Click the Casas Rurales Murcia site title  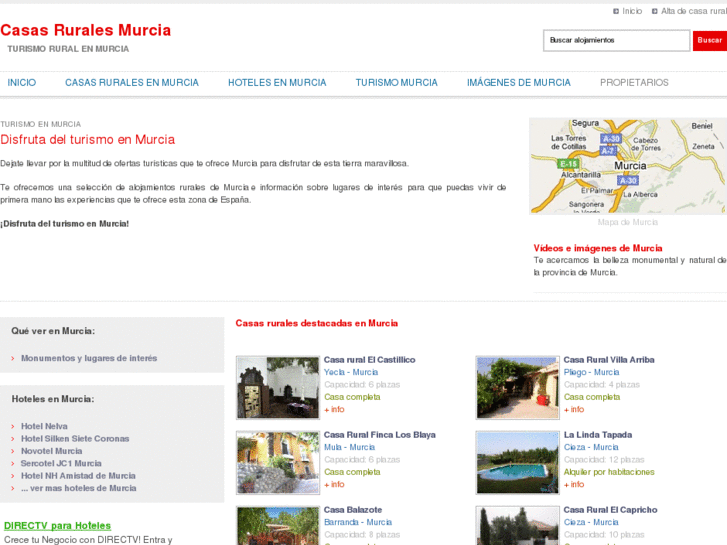86,30
